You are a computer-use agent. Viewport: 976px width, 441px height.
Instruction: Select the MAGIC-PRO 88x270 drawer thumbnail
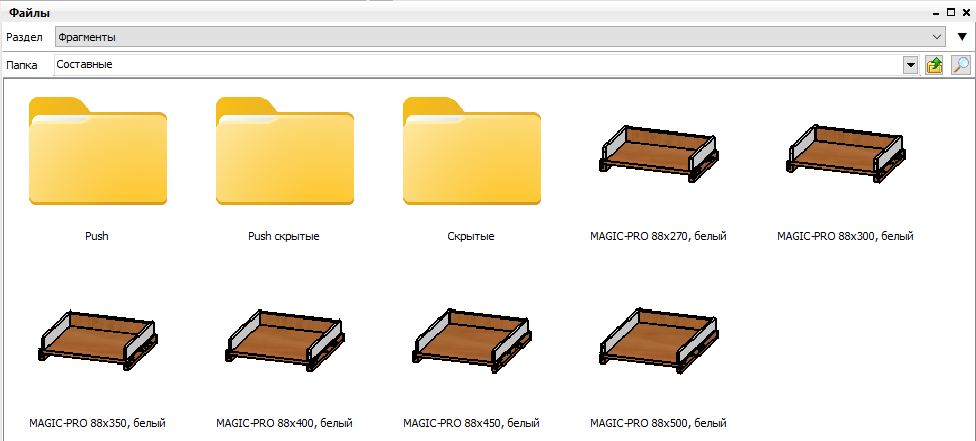[x=659, y=153]
